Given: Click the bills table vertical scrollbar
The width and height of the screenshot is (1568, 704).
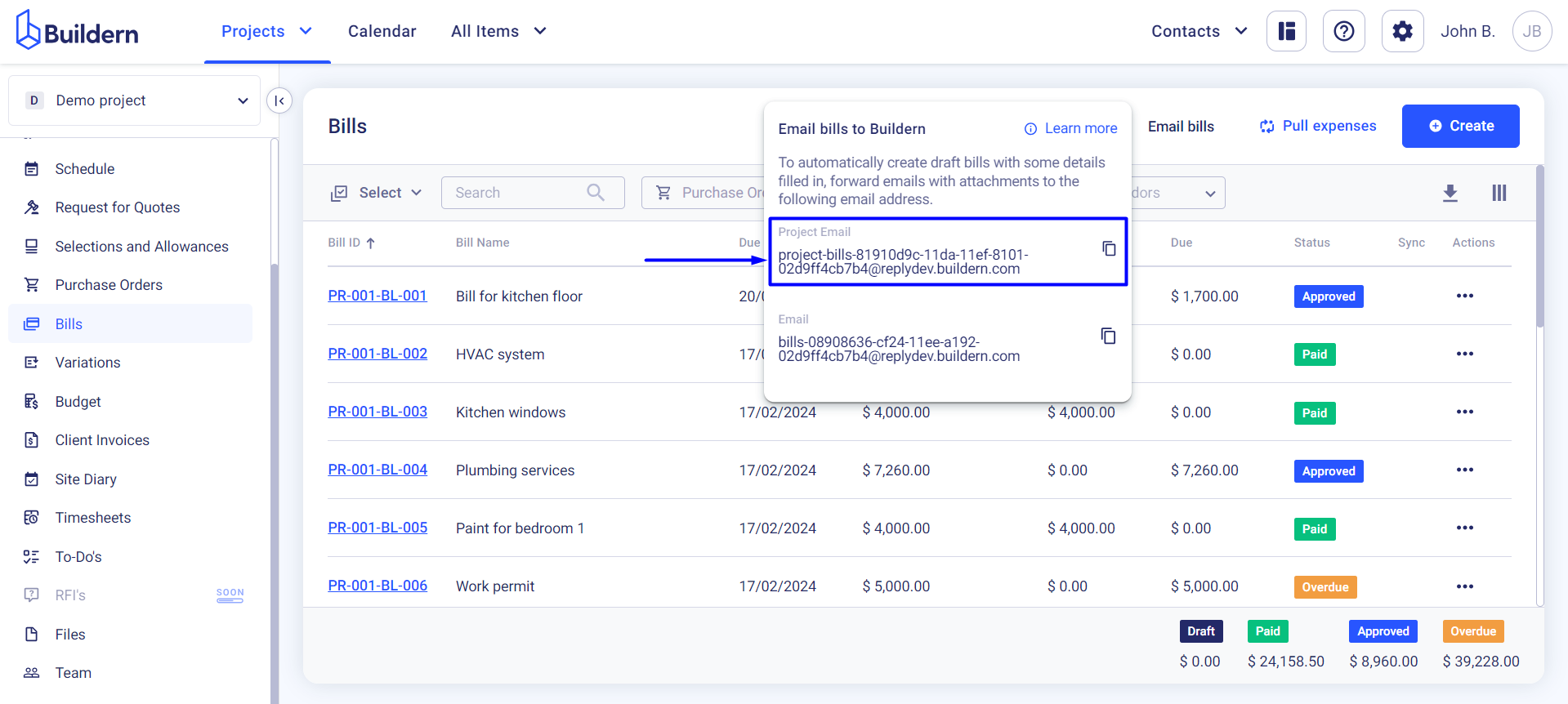Looking at the screenshot, I should [x=1540, y=245].
